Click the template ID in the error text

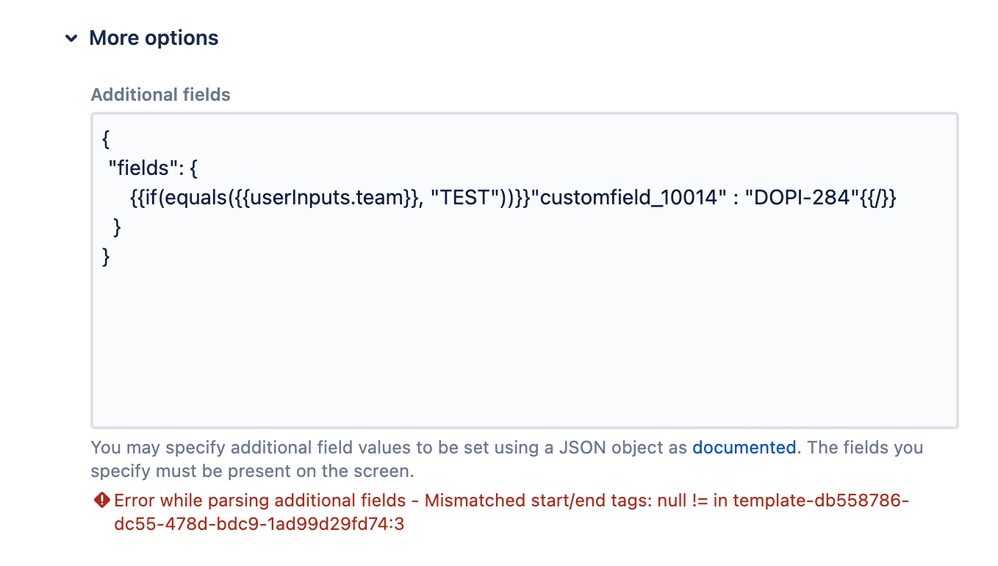[x=511, y=512]
